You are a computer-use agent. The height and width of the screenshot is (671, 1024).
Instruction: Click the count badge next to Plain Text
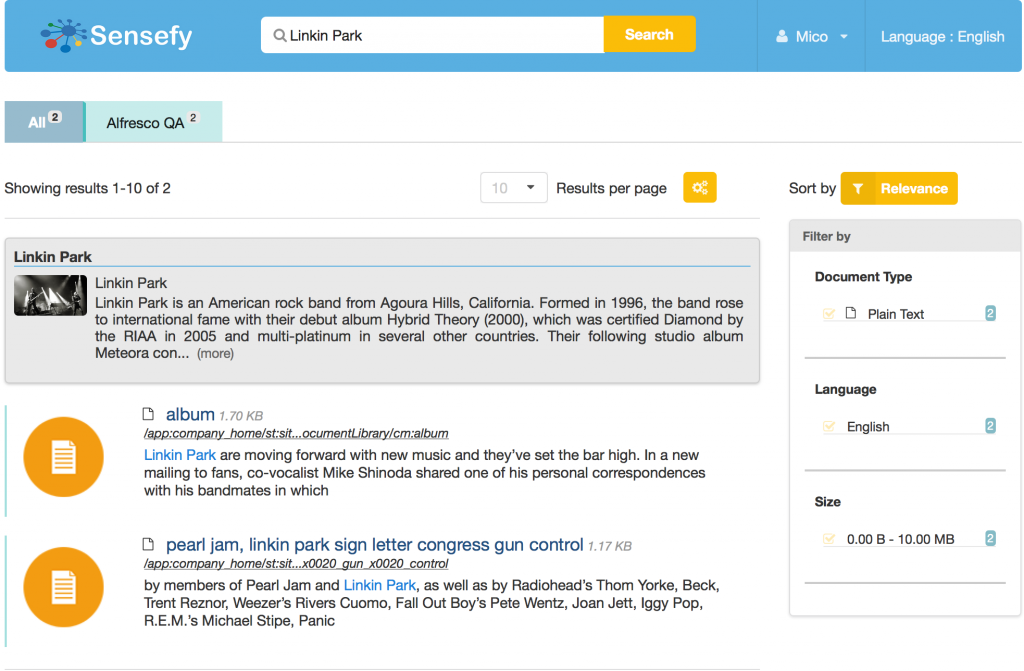click(x=990, y=313)
